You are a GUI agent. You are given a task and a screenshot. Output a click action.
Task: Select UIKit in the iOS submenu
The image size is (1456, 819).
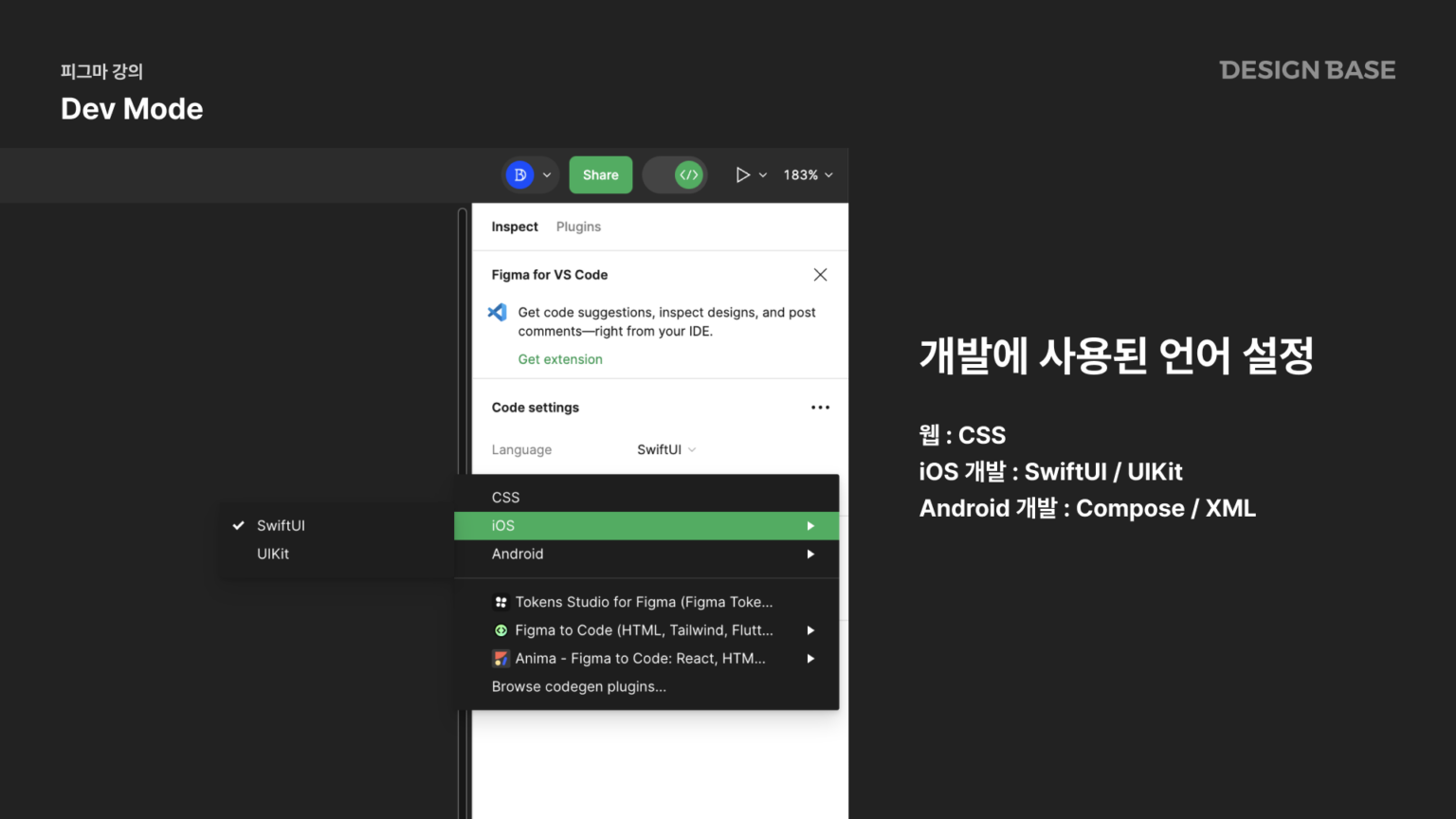273,554
